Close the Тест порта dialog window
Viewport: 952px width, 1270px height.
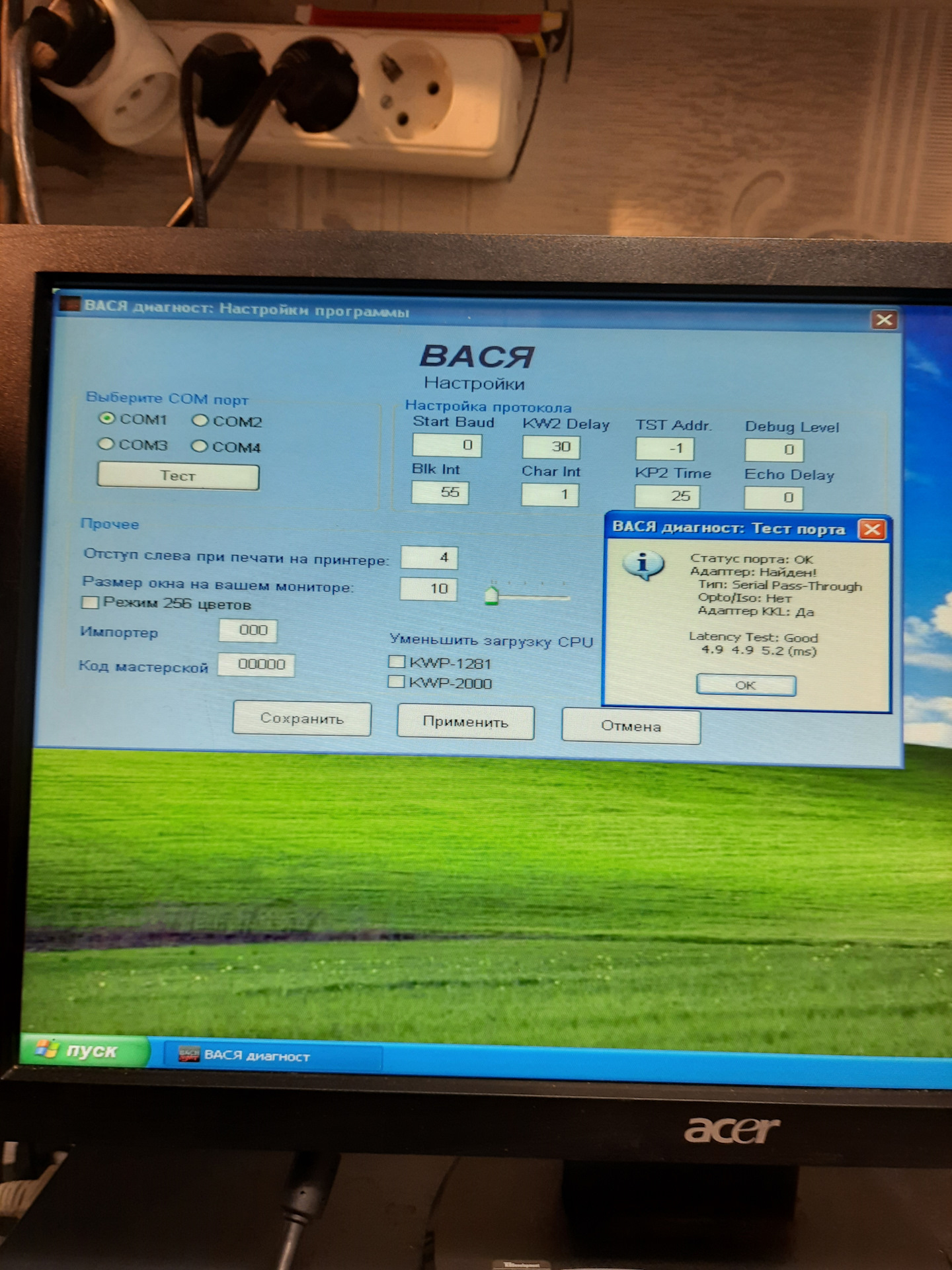click(x=872, y=529)
